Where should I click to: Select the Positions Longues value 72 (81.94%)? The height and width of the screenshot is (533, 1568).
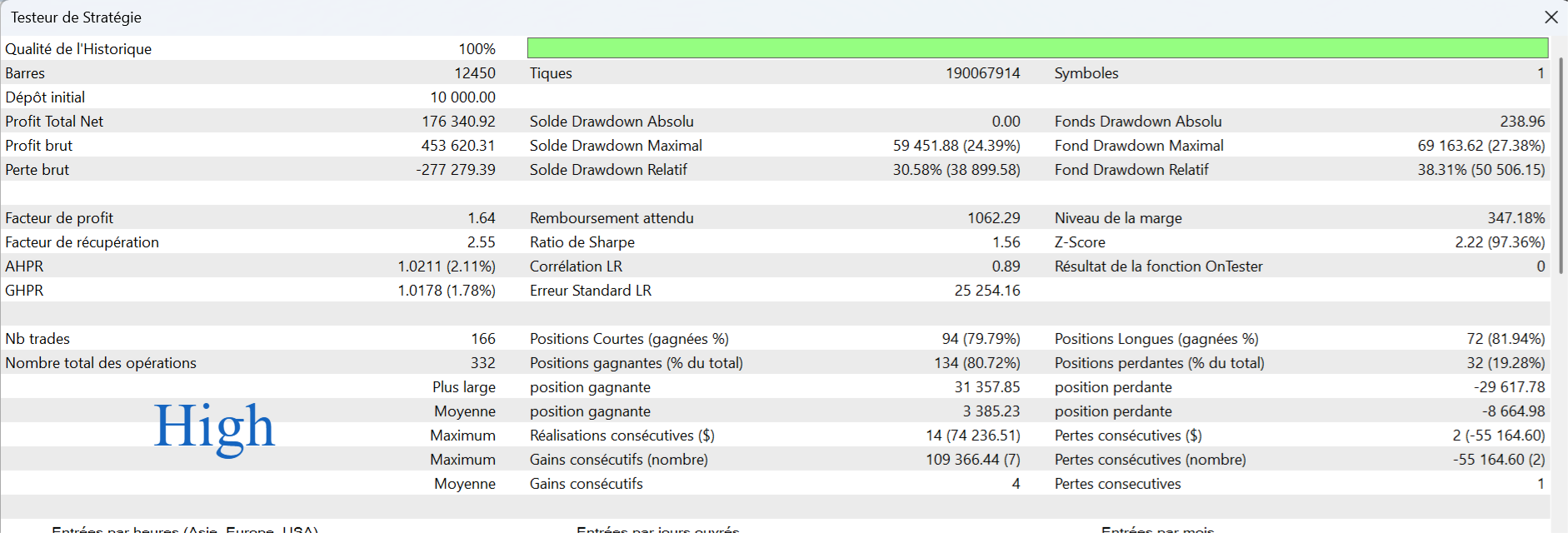click(x=1505, y=339)
